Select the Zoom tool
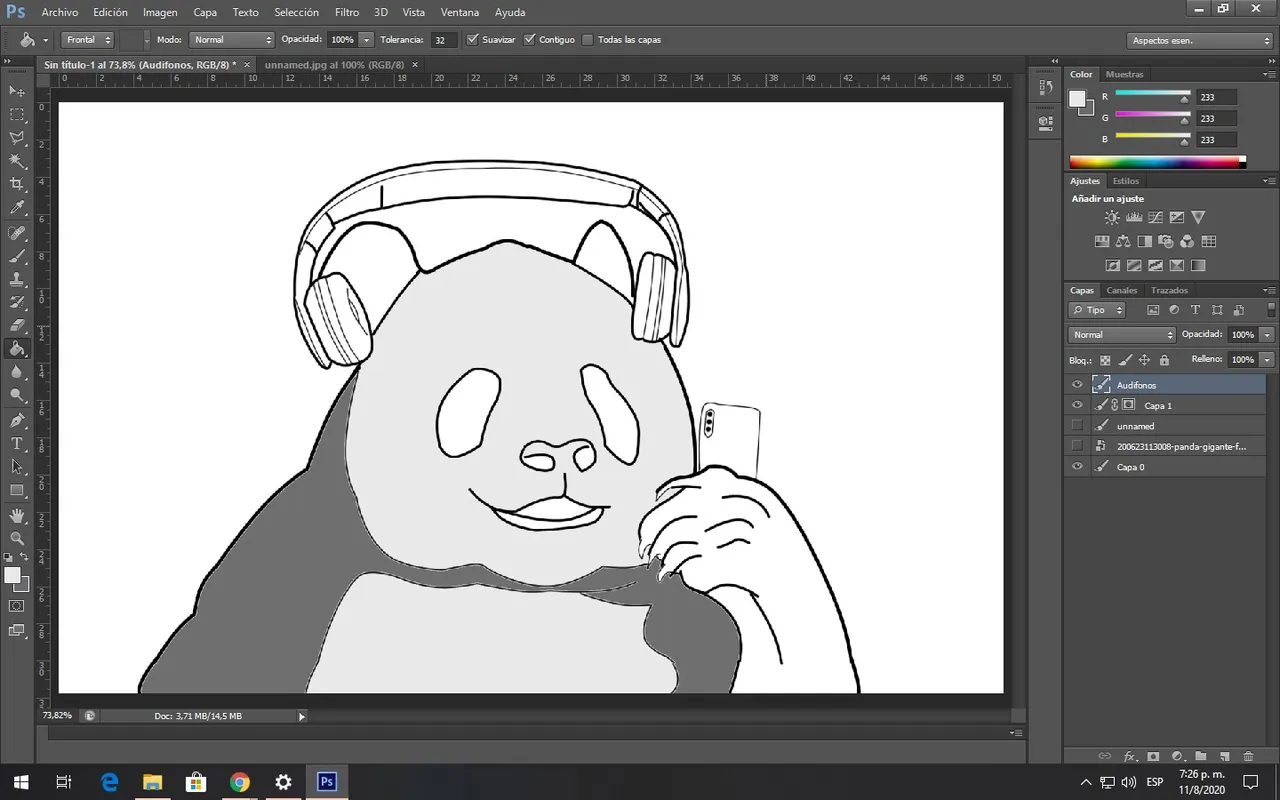 [17, 538]
